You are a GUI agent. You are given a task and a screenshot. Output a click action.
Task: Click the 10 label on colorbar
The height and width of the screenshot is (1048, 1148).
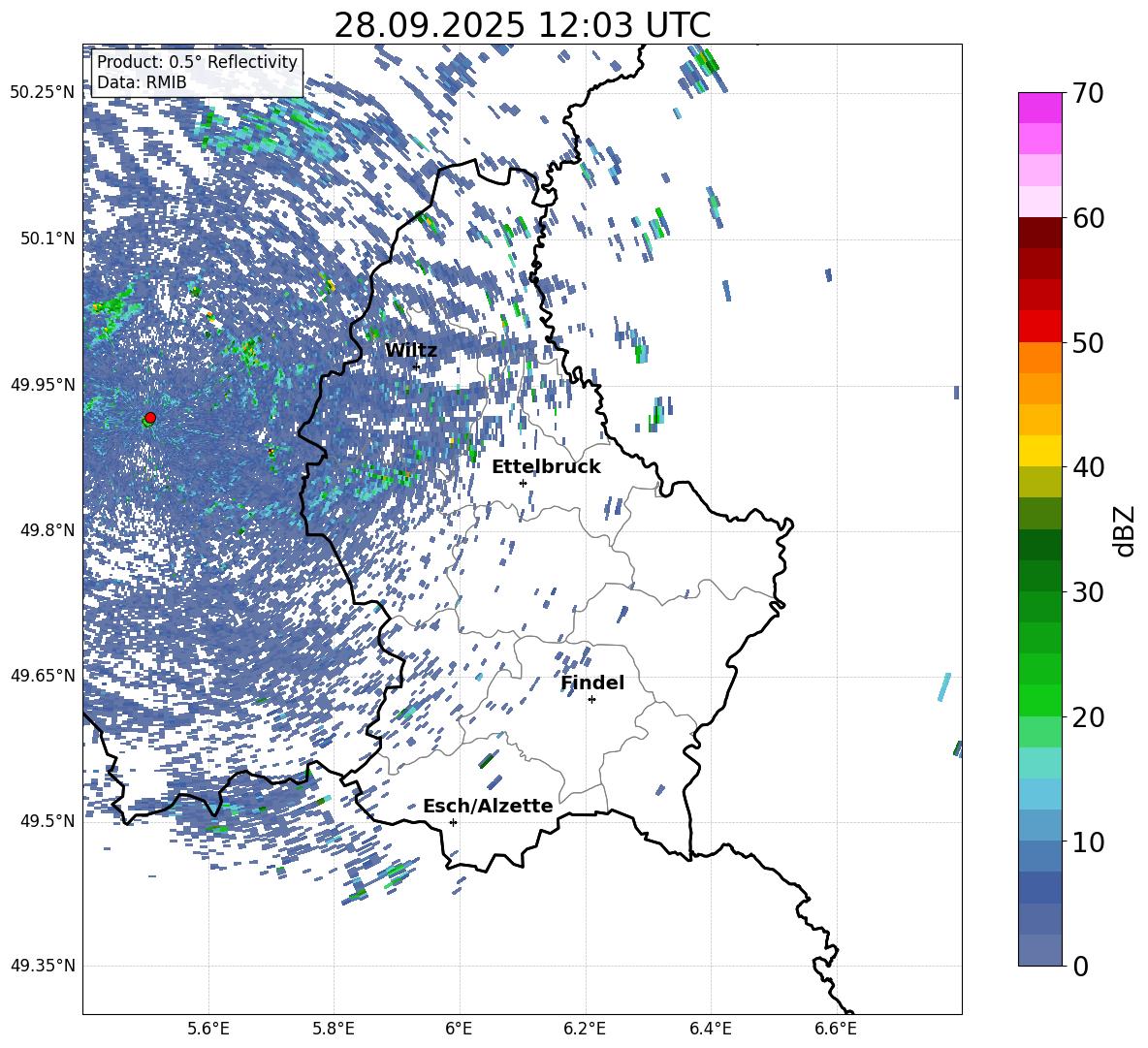1088,842
